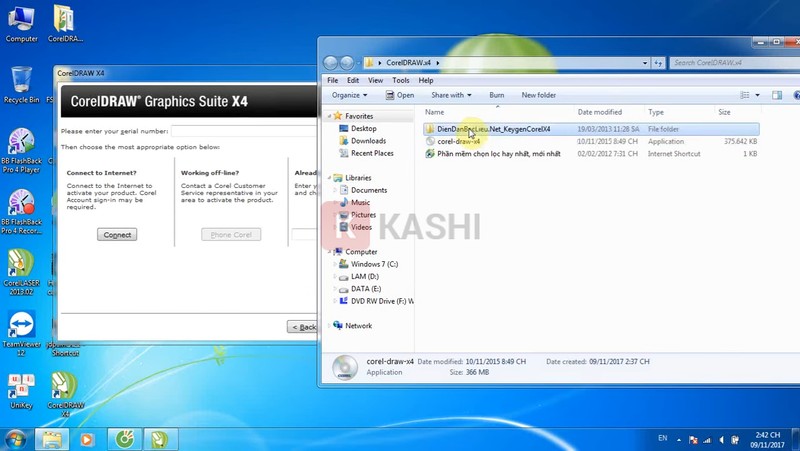Screen dimensions: 800x451
Task: Click the Explorer Back navigation arrow
Action: (x=331, y=63)
